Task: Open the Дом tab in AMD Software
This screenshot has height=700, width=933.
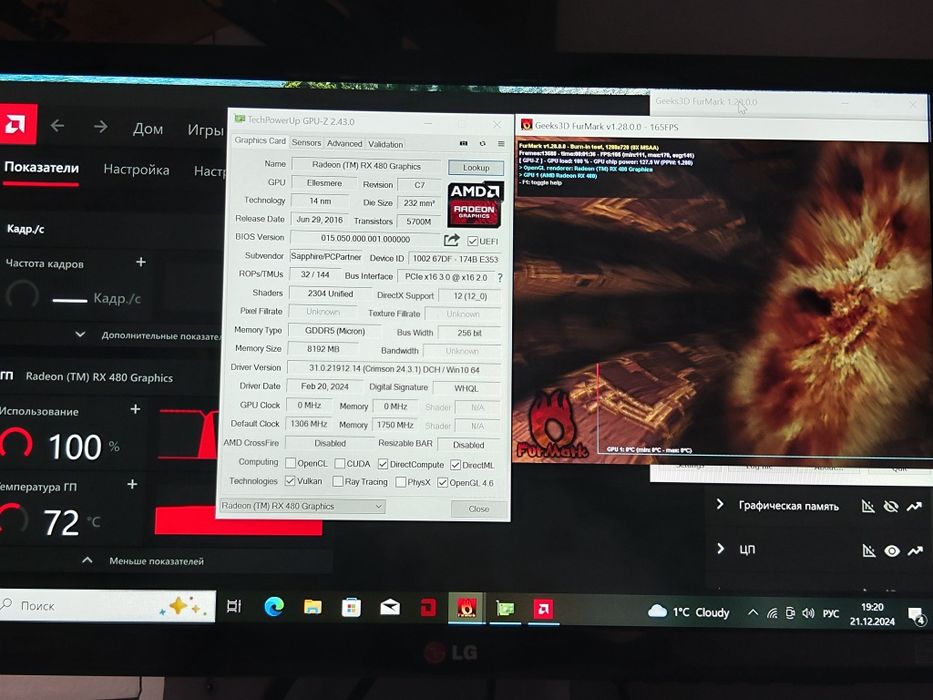Action: click(x=148, y=129)
